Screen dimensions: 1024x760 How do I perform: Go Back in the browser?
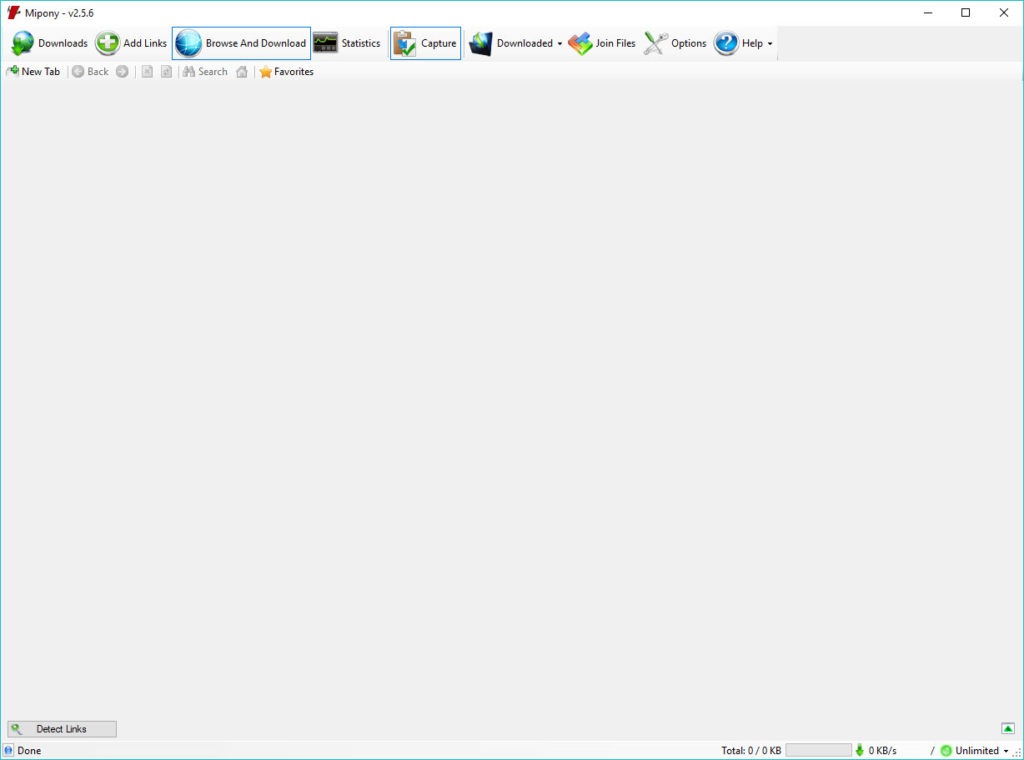(90, 72)
